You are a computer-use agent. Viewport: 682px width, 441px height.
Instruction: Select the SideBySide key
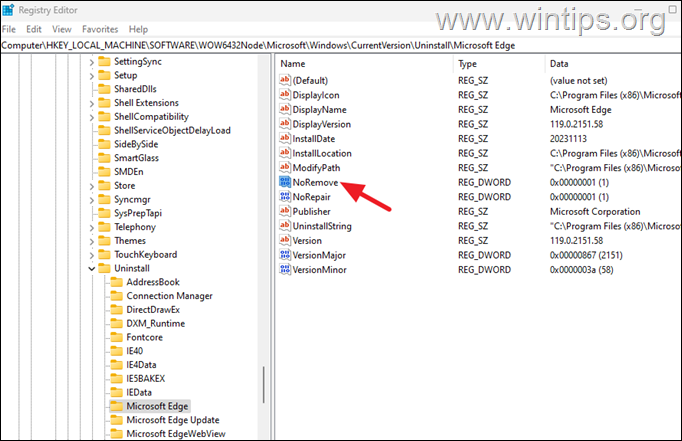click(136, 144)
